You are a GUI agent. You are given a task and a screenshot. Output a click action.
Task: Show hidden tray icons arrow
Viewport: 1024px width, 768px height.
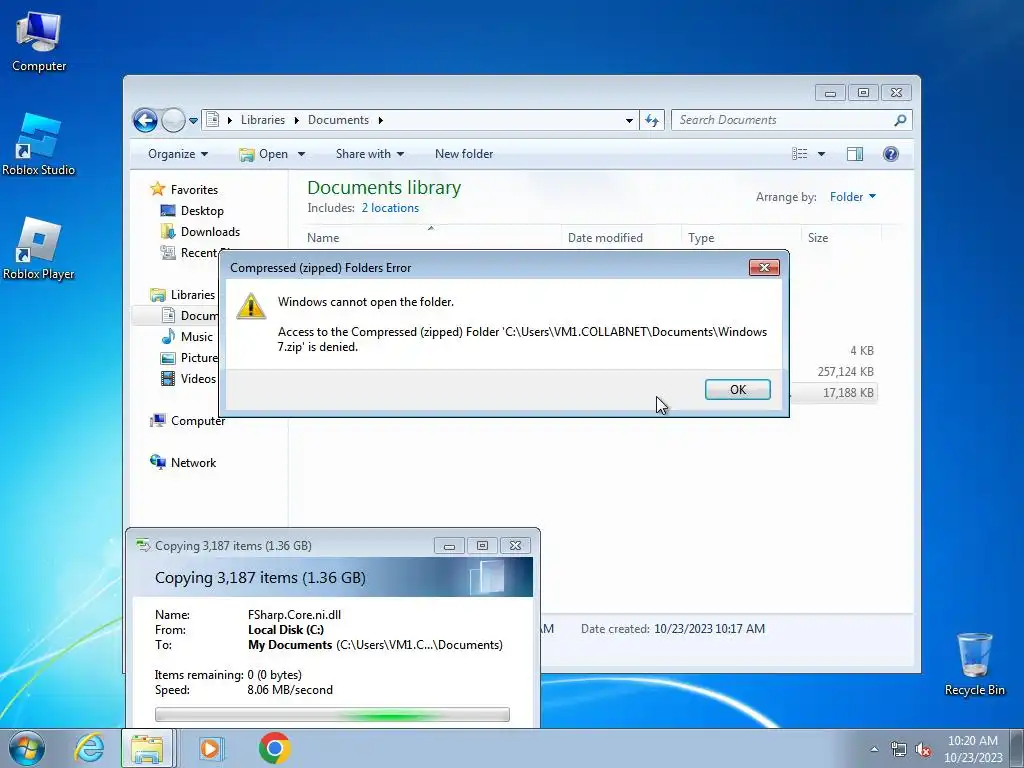tap(874, 749)
